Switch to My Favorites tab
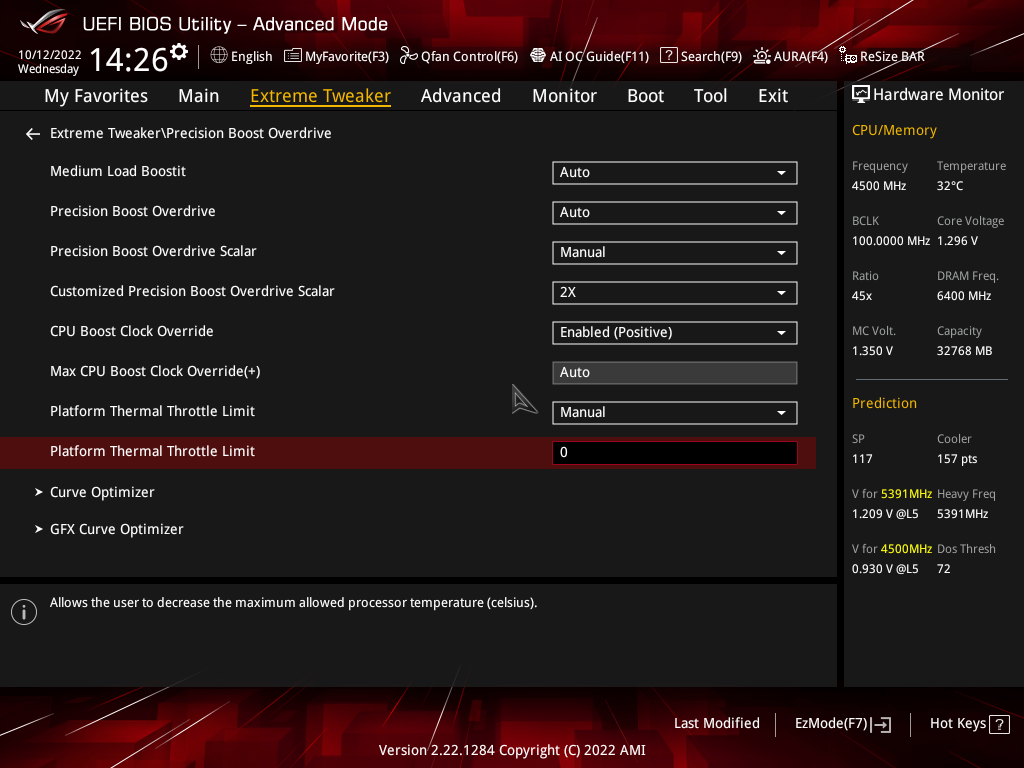1024x768 pixels. (96, 96)
